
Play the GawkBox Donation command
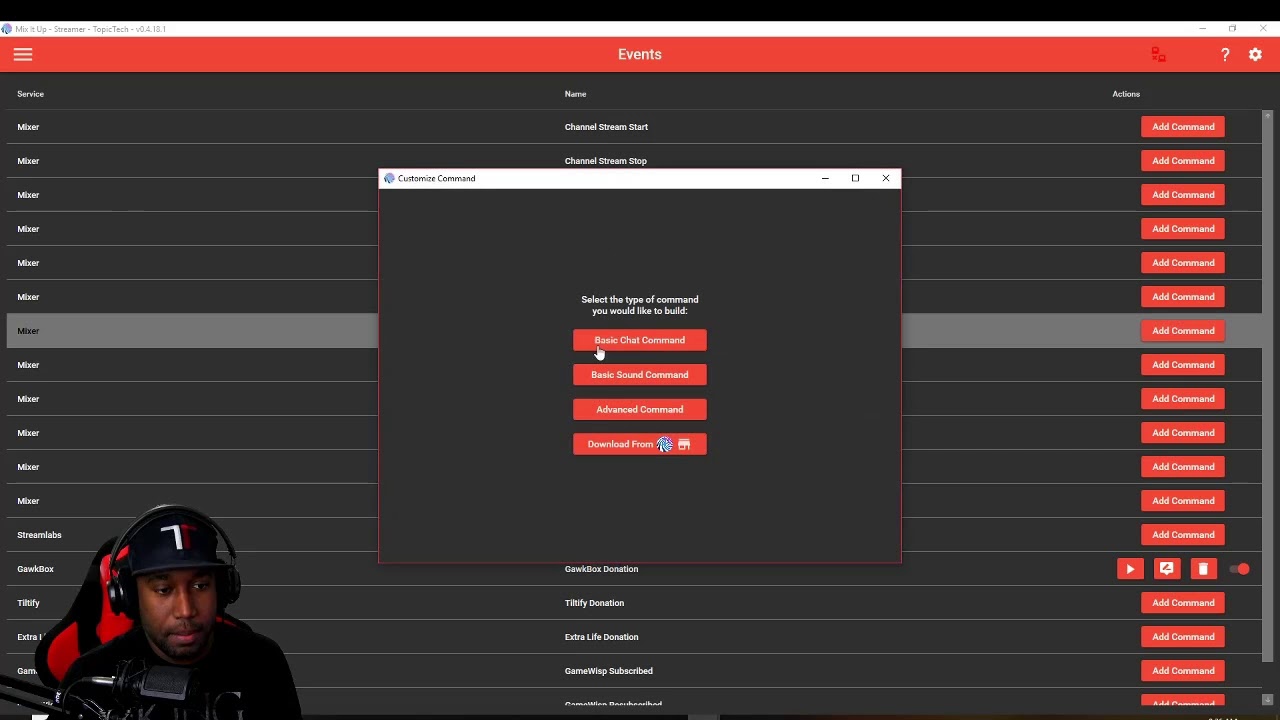pos(1130,569)
